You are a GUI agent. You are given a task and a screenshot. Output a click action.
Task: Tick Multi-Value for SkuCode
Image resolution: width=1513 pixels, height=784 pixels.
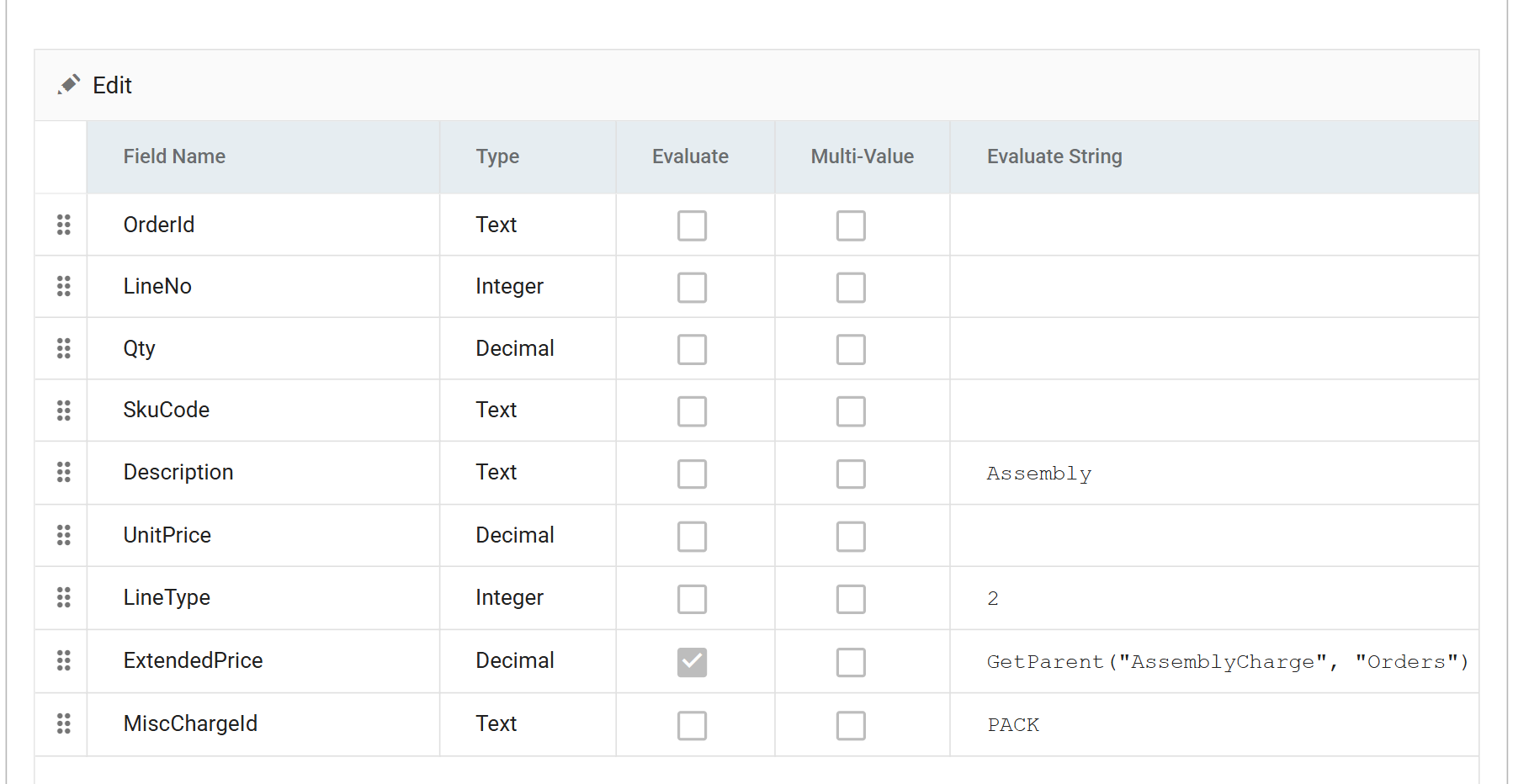(x=851, y=411)
